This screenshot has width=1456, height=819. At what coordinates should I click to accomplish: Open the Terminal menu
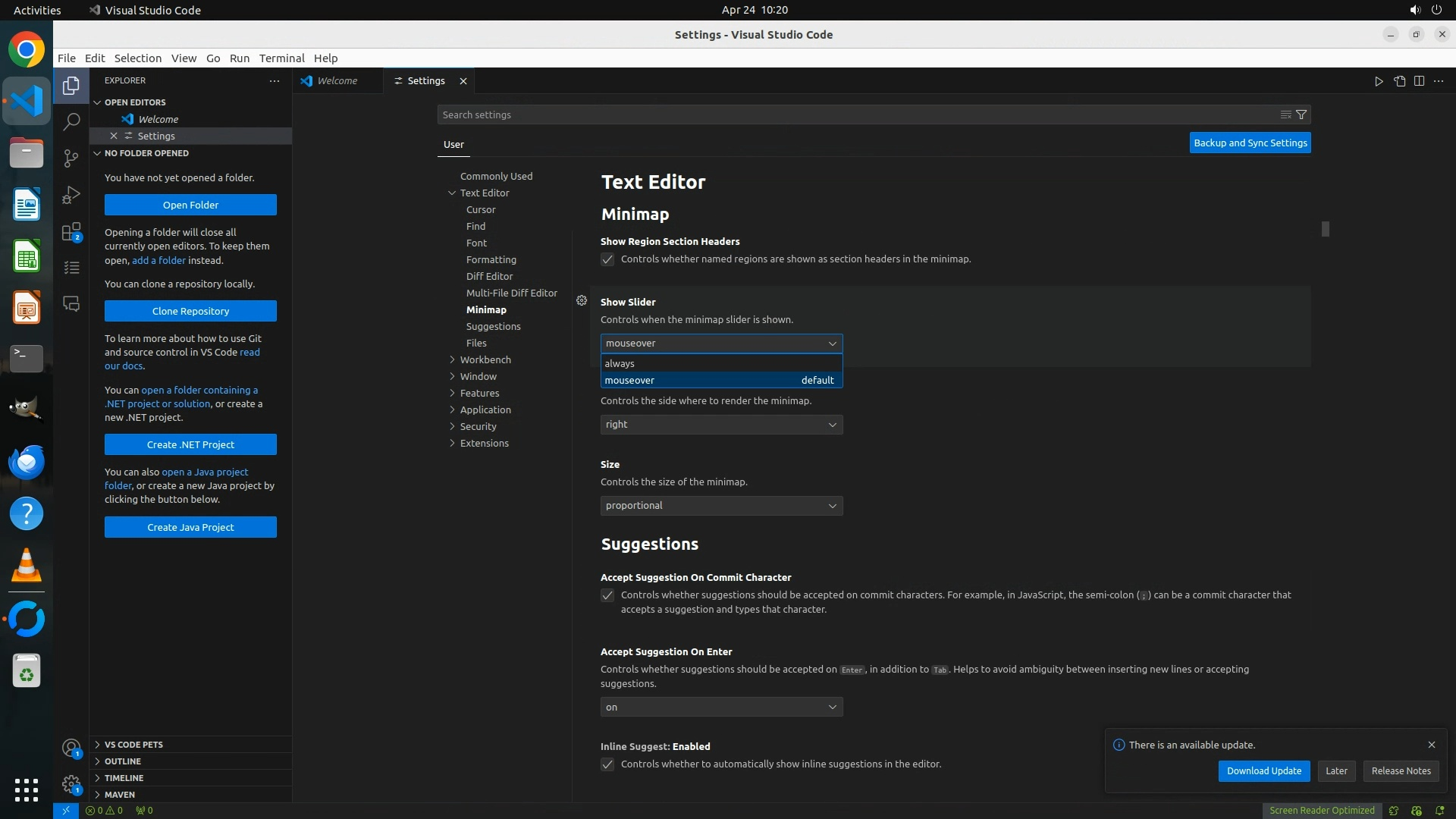(x=281, y=58)
